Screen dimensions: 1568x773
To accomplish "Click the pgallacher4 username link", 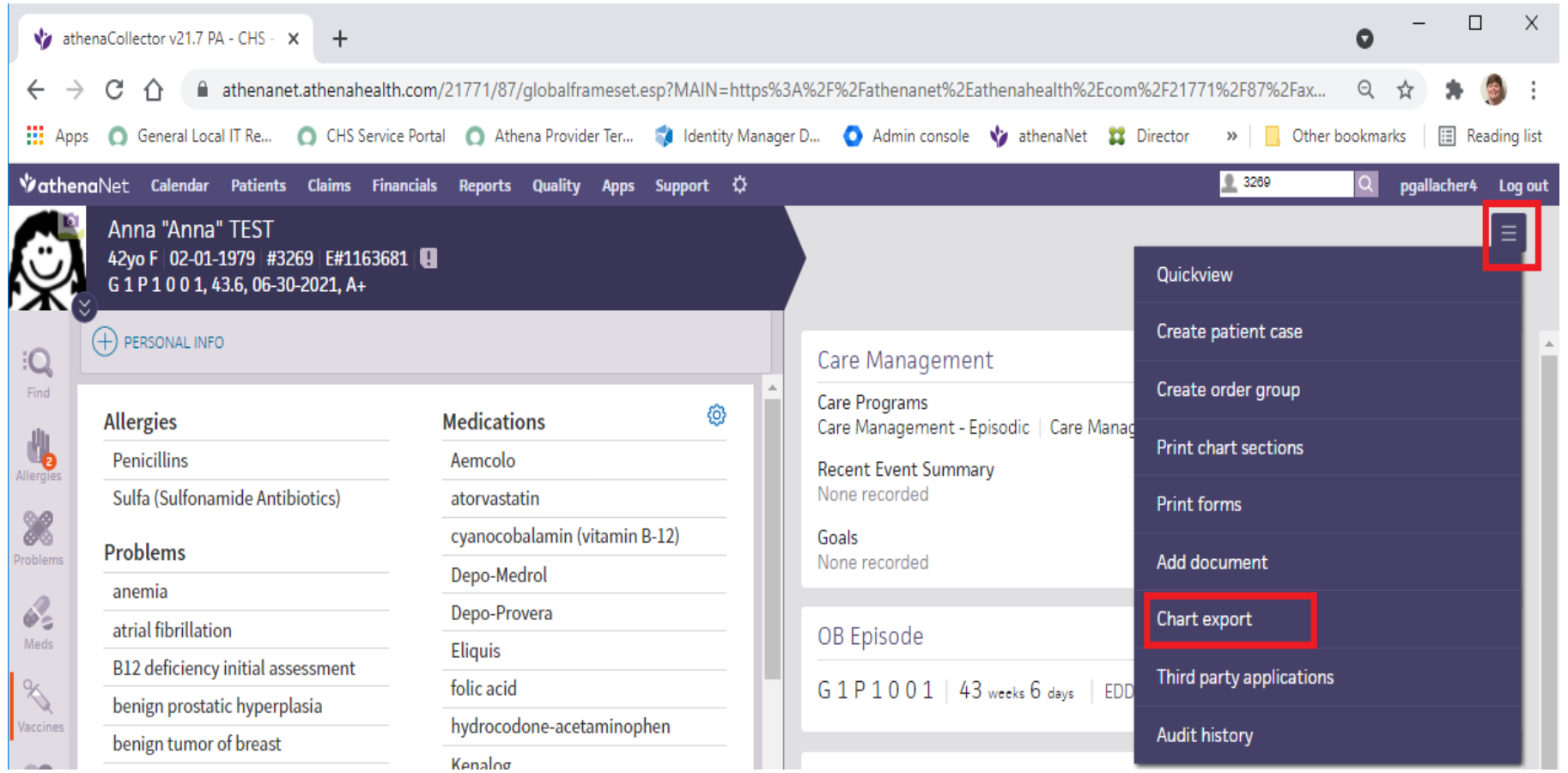I will pos(1438,186).
